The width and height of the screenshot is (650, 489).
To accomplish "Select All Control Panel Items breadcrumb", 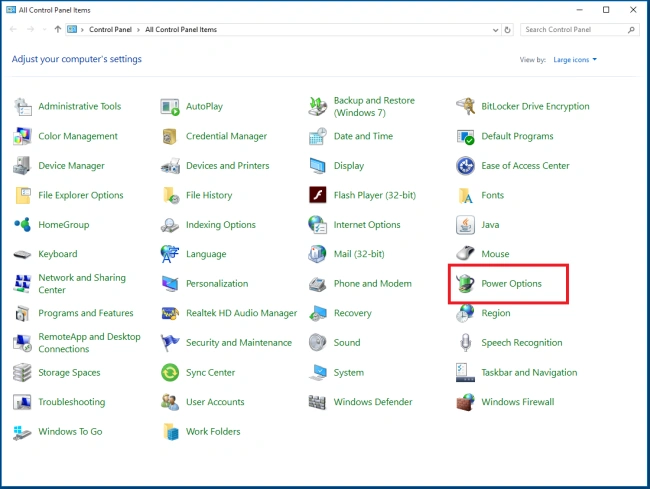I will (181, 29).
